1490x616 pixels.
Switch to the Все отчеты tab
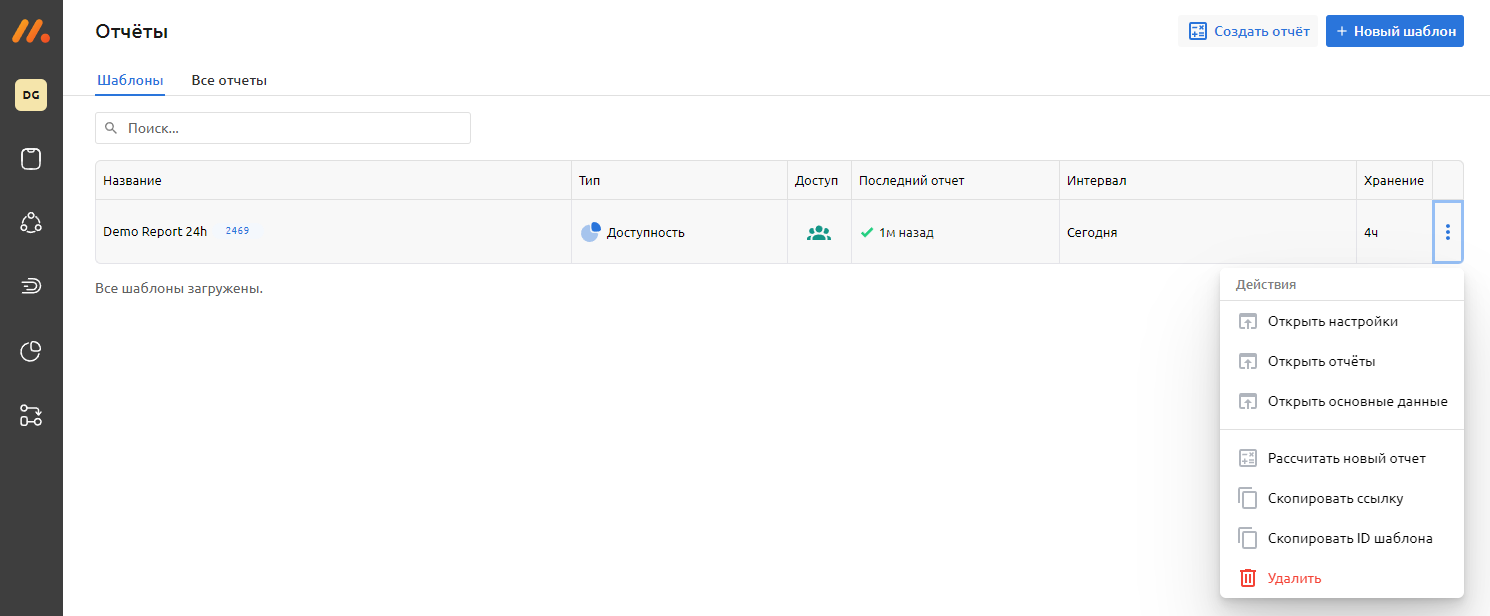(x=229, y=80)
